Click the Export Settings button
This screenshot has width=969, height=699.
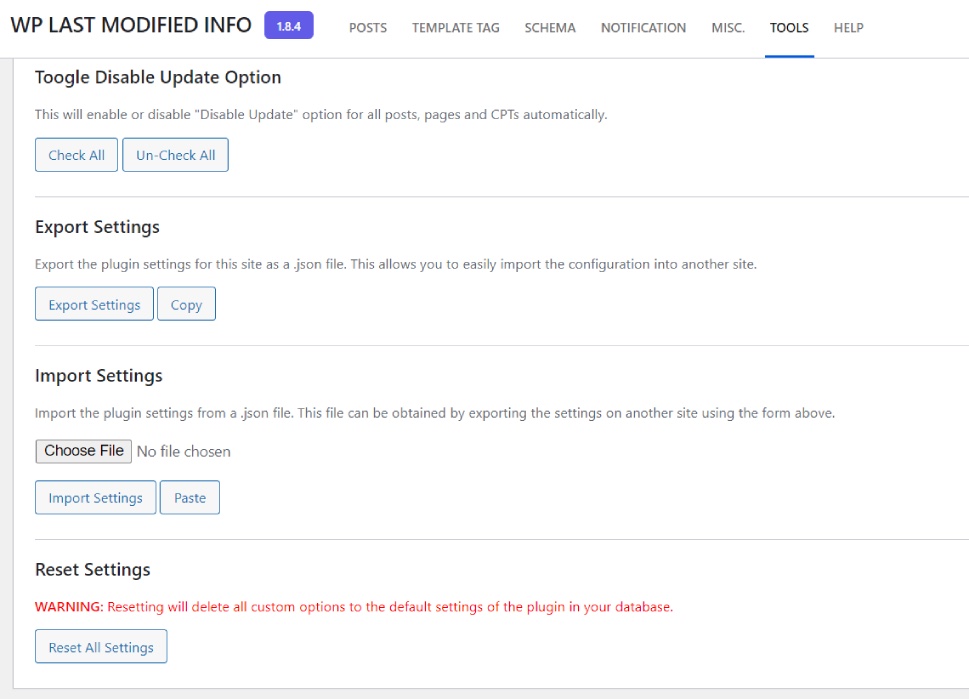pyautogui.click(x=94, y=305)
